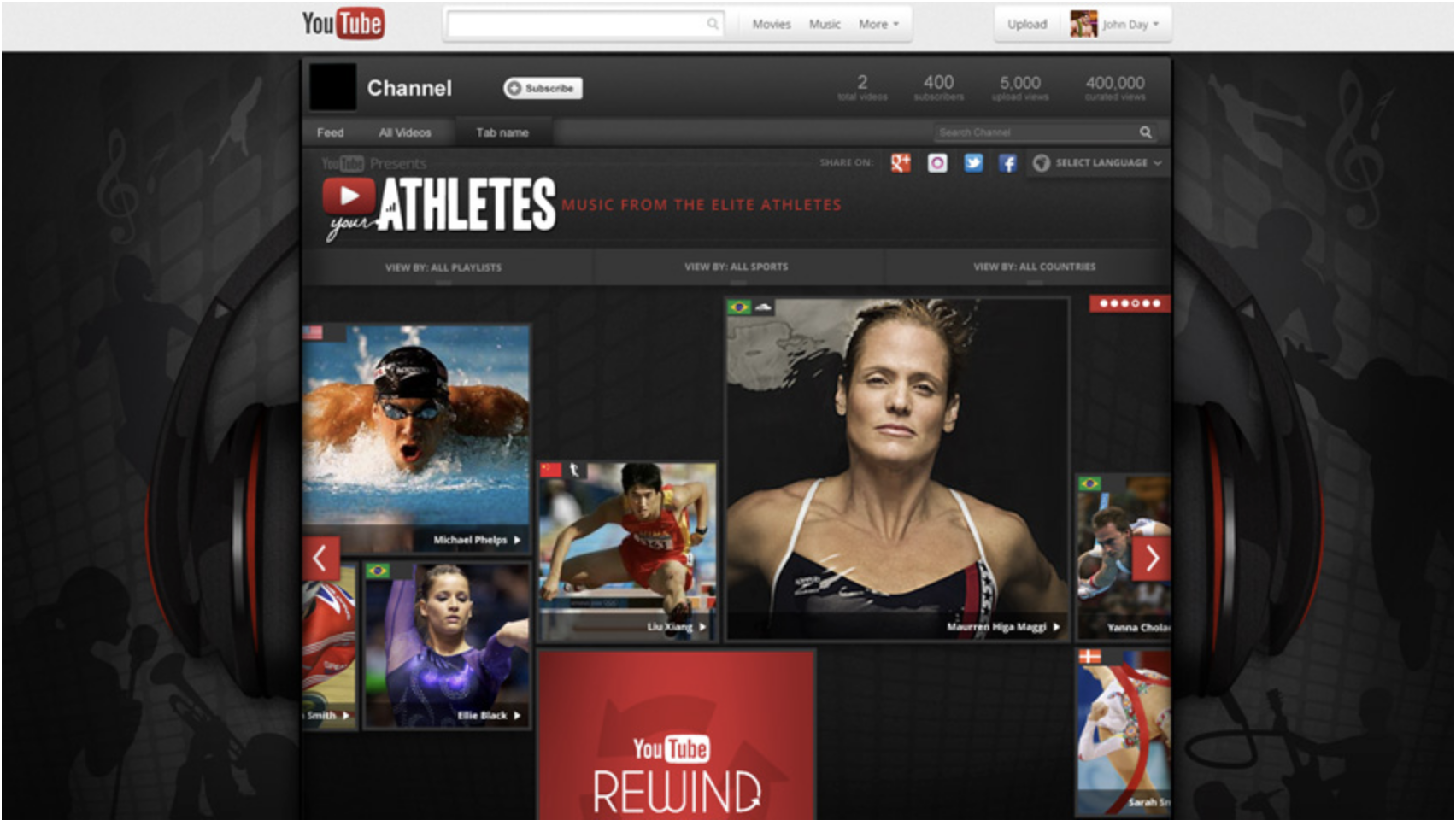This screenshot has height=820, width=1456.
Task: Open the Smith cyclist thumbnail
Action: (x=330, y=647)
